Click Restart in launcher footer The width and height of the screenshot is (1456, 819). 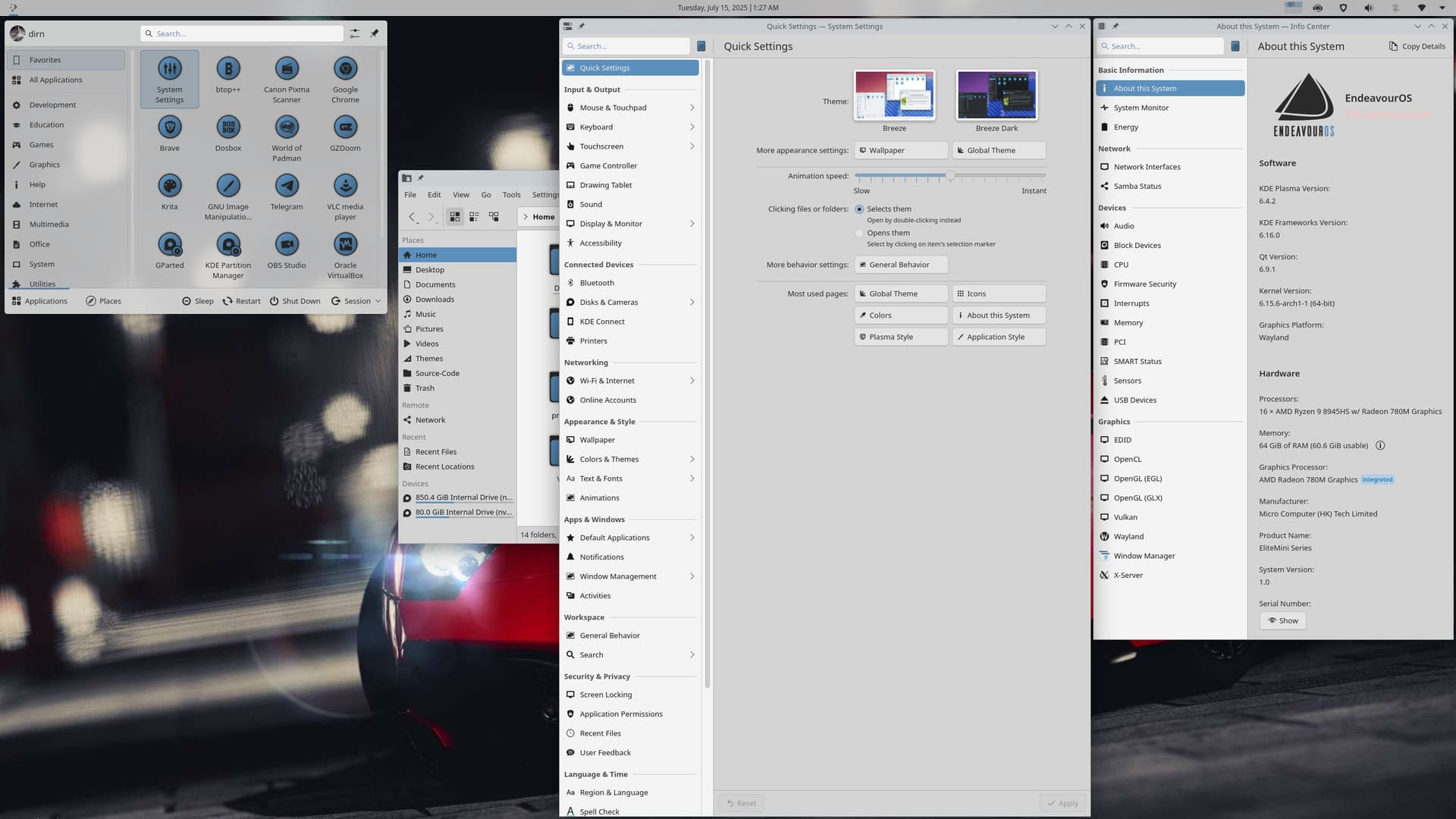241,301
